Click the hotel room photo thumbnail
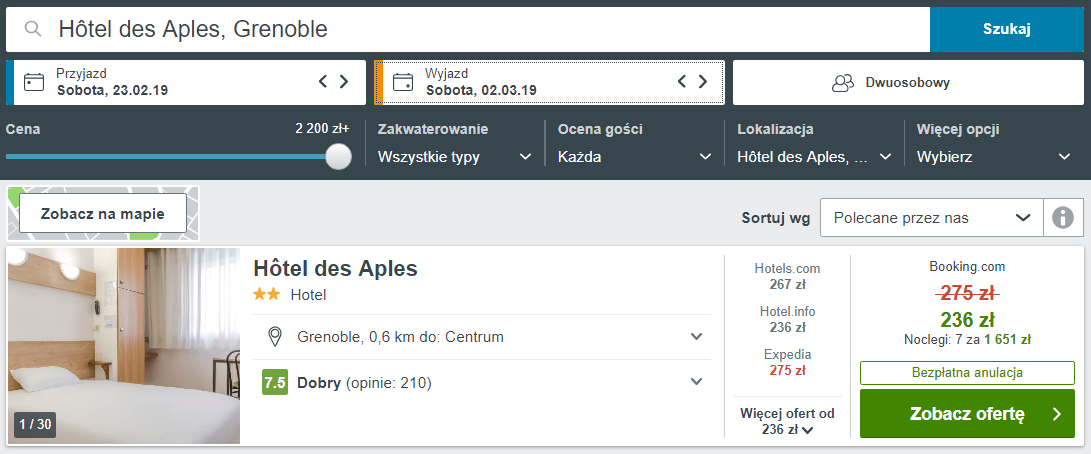 124,345
